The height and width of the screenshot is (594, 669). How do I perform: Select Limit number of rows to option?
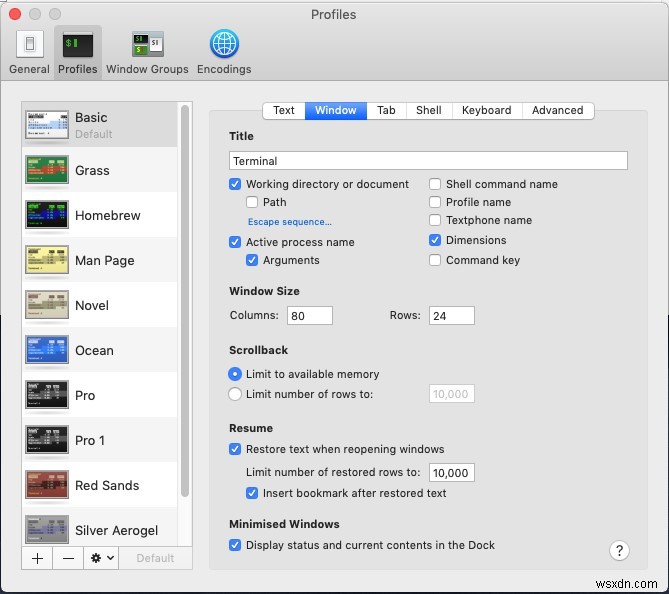235,394
